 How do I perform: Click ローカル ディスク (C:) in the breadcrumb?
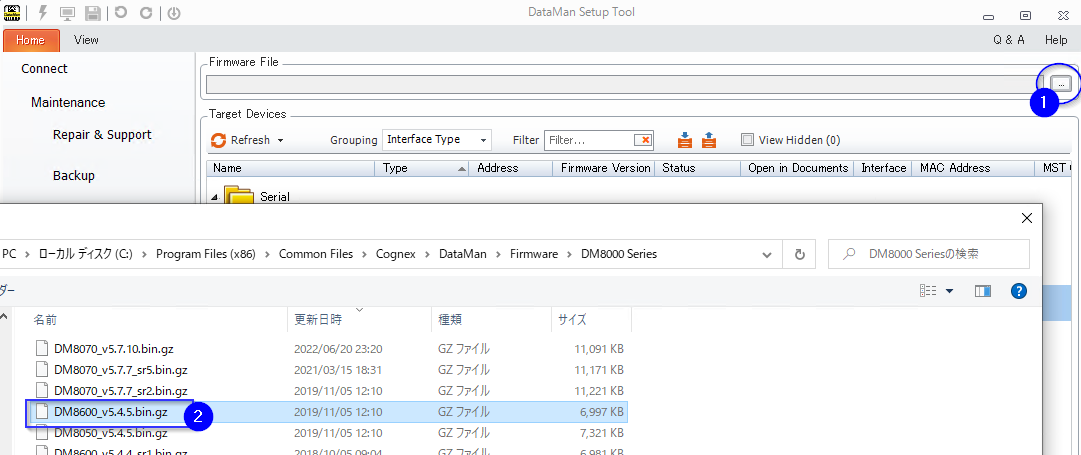[x=85, y=254]
